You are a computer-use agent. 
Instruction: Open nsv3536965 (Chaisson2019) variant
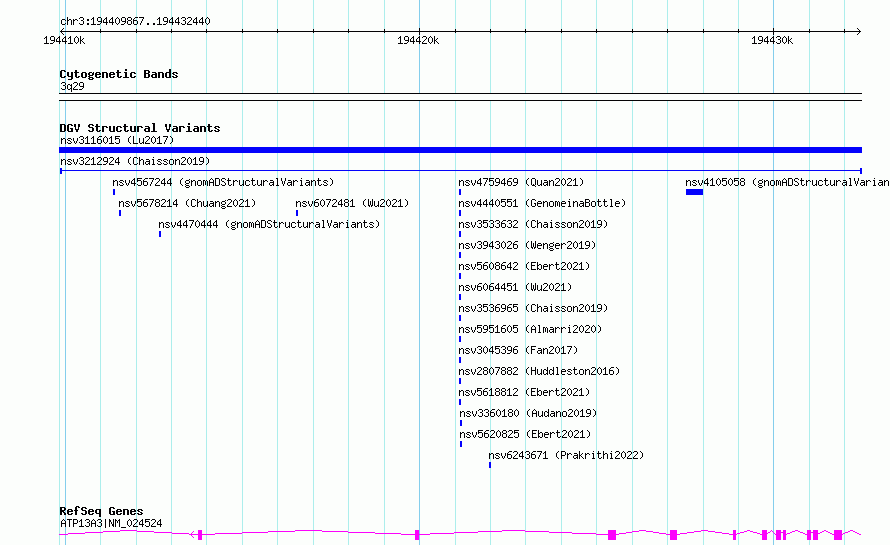(x=533, y=308)
